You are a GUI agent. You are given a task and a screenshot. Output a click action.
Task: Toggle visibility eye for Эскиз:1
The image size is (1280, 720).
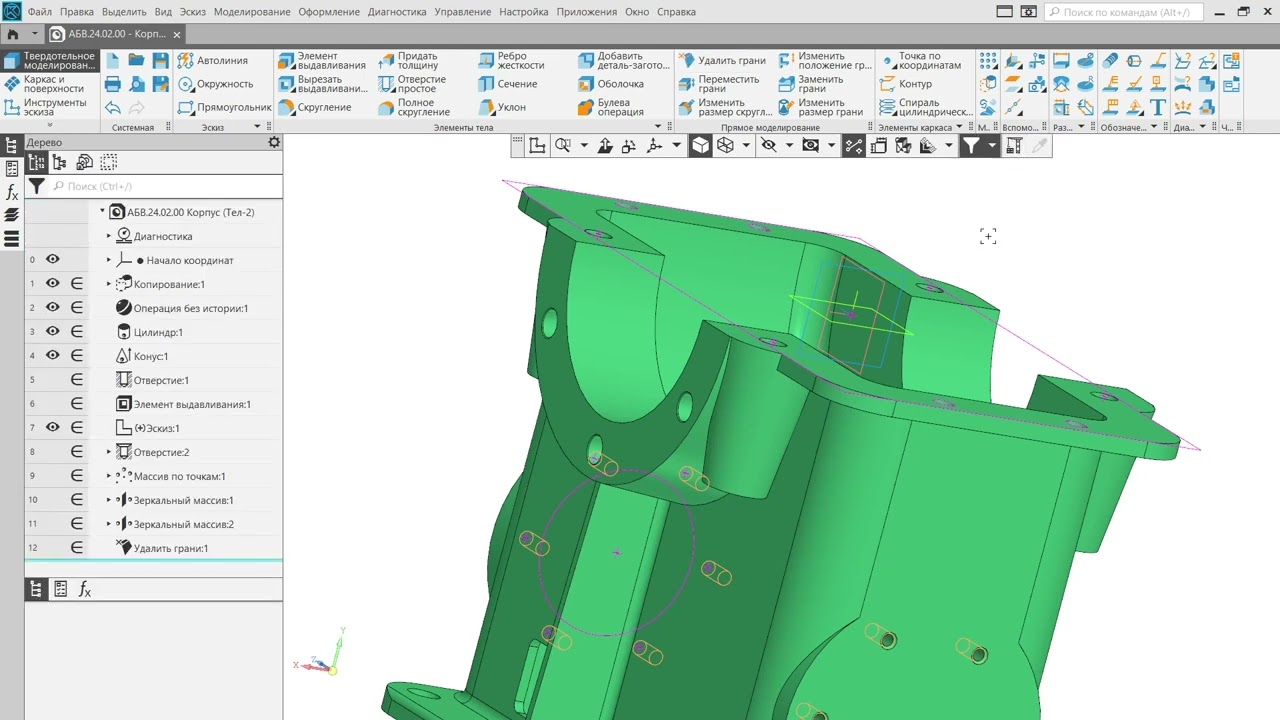pos(53,428)
